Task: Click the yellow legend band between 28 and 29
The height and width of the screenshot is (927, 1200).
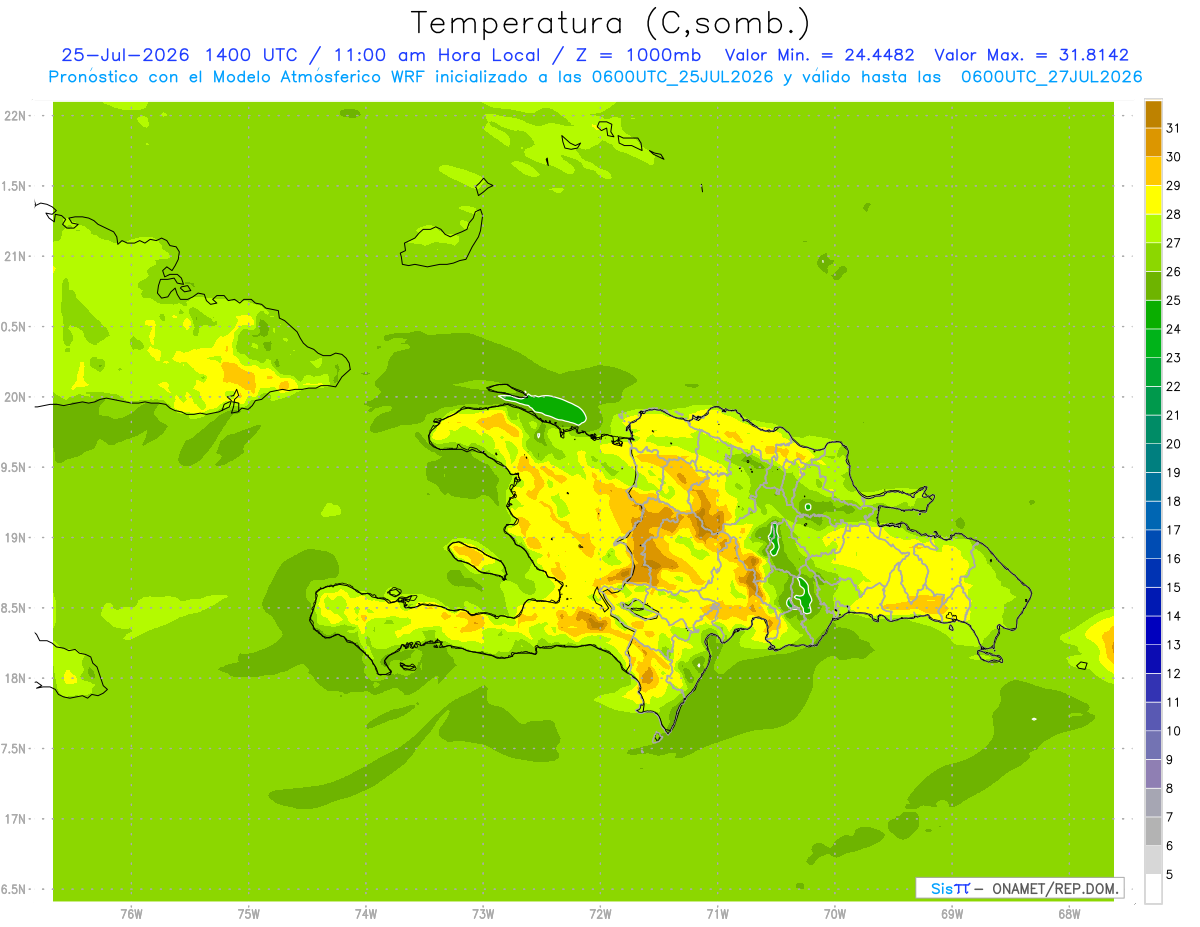Action: tap(1153, 200)
